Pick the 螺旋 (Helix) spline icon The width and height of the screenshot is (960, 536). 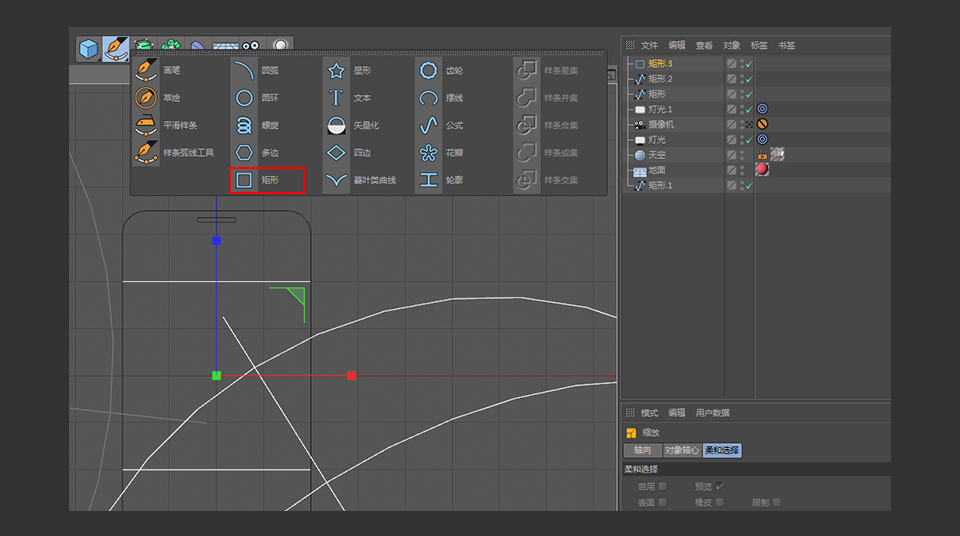(x=245, y=125)
